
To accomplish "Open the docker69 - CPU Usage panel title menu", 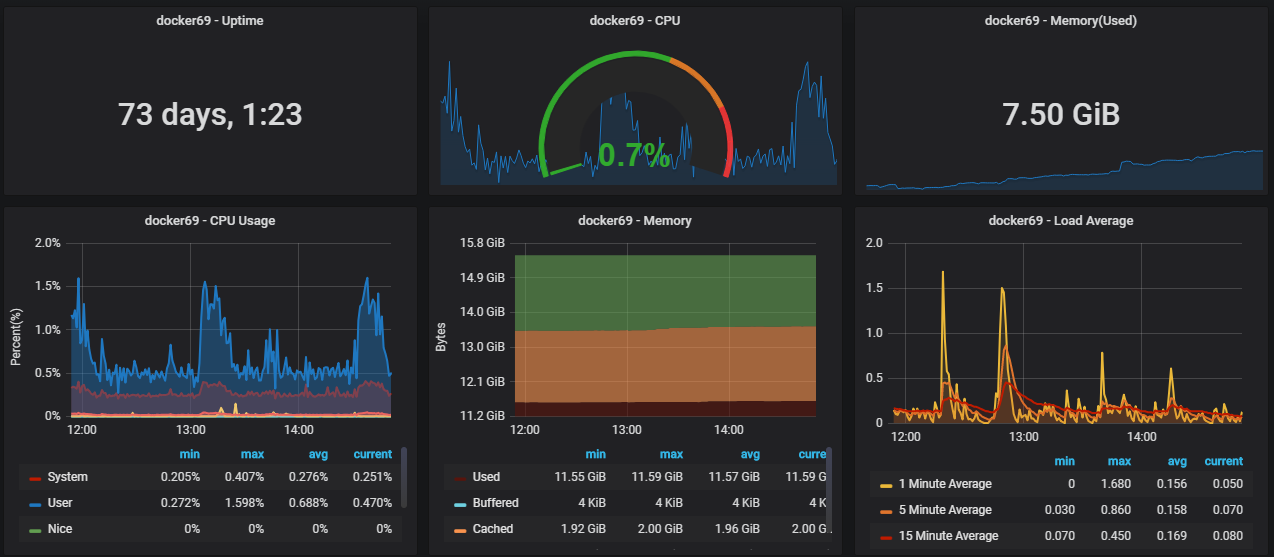I will point(210,220).
